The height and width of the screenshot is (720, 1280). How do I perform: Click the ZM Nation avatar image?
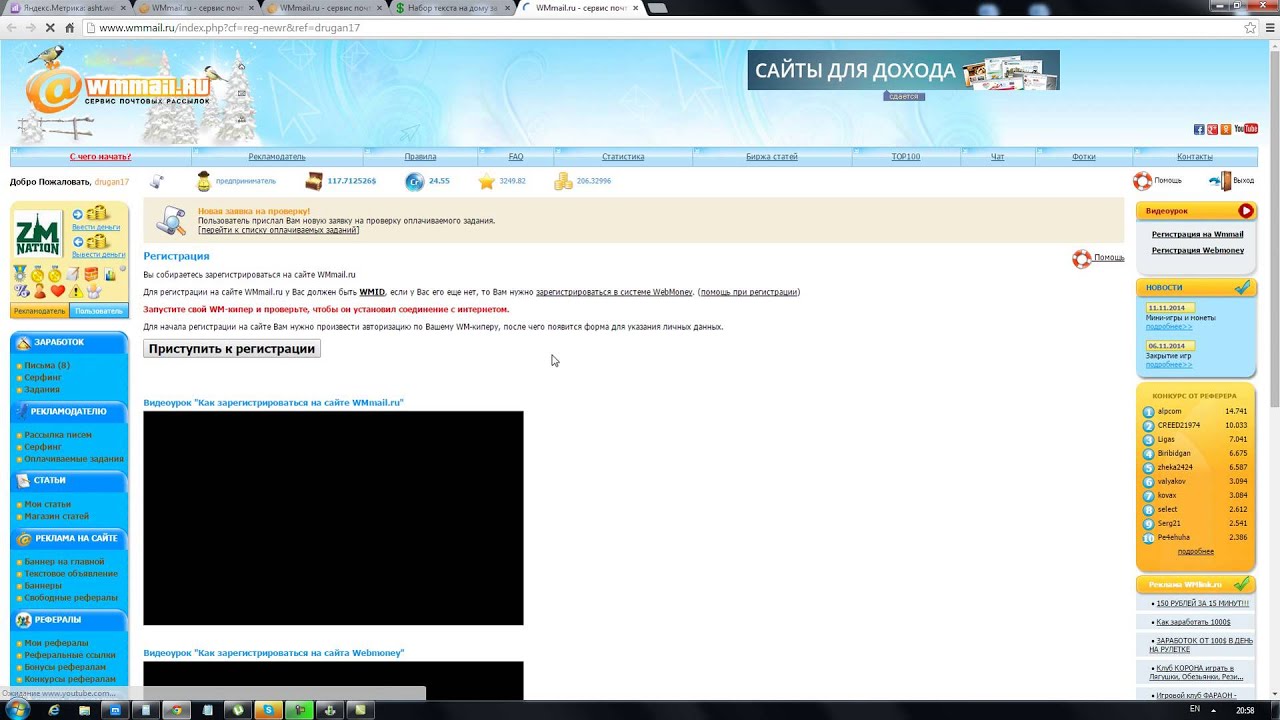coord(39,234)
